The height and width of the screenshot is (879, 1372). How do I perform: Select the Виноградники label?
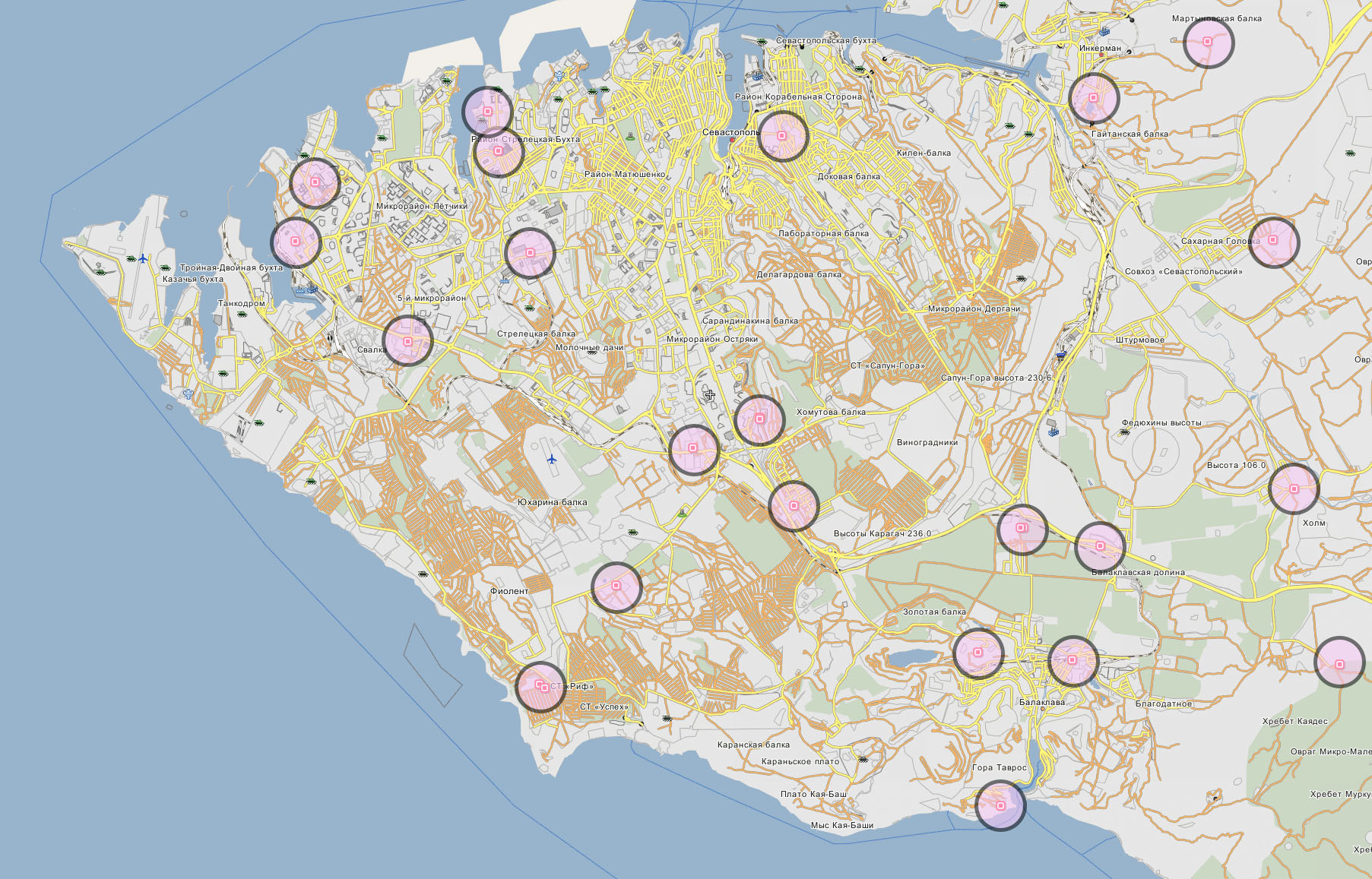point(927,442)
